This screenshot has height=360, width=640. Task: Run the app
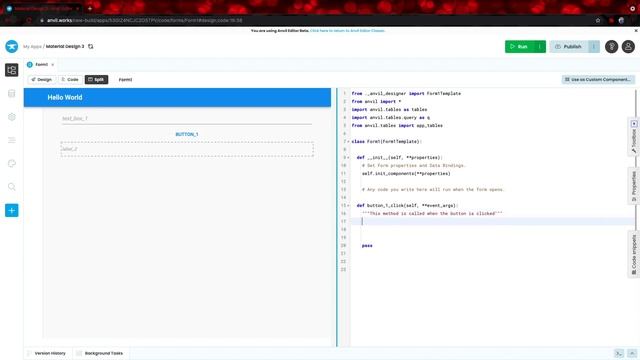[519, 47]
